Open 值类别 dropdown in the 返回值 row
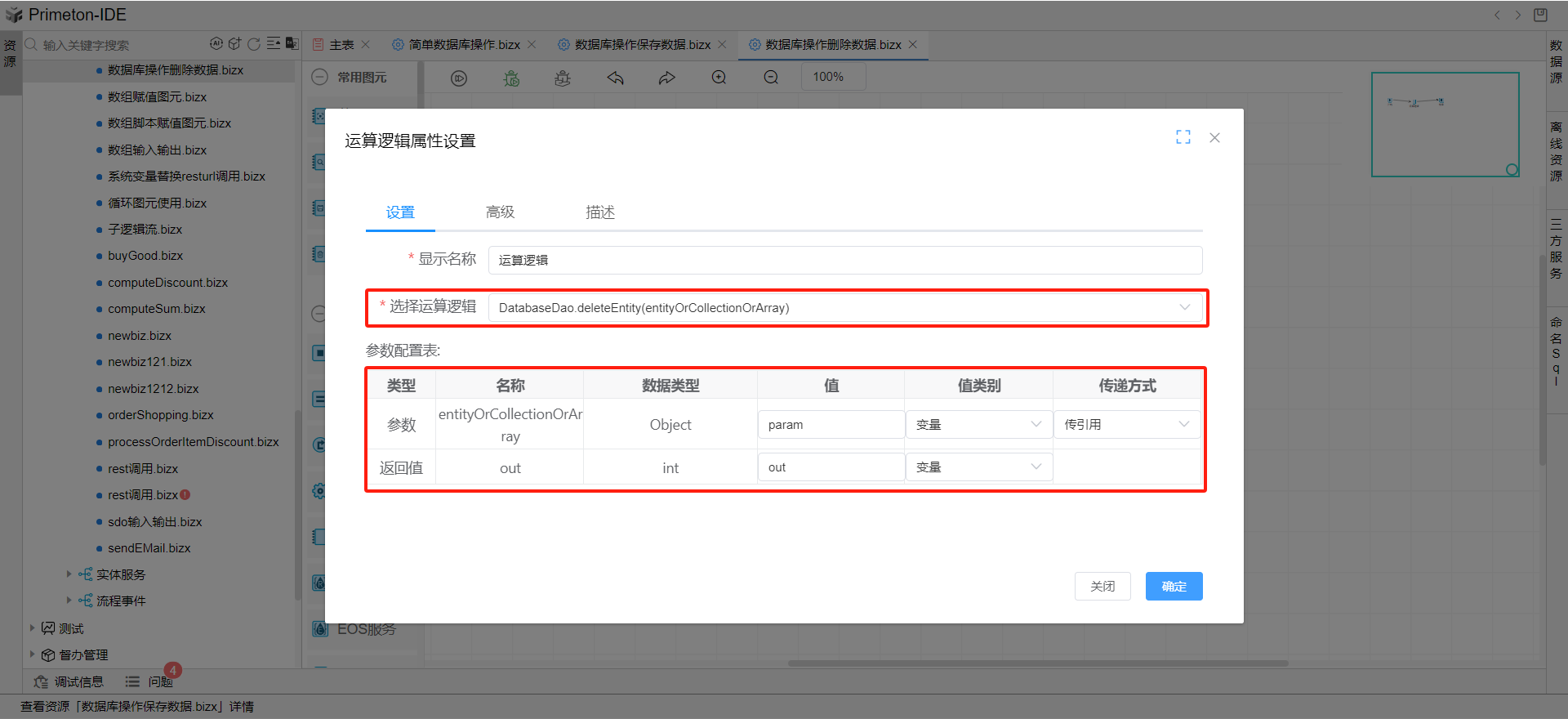This screenshot has height=719, width=1568. 978,467
